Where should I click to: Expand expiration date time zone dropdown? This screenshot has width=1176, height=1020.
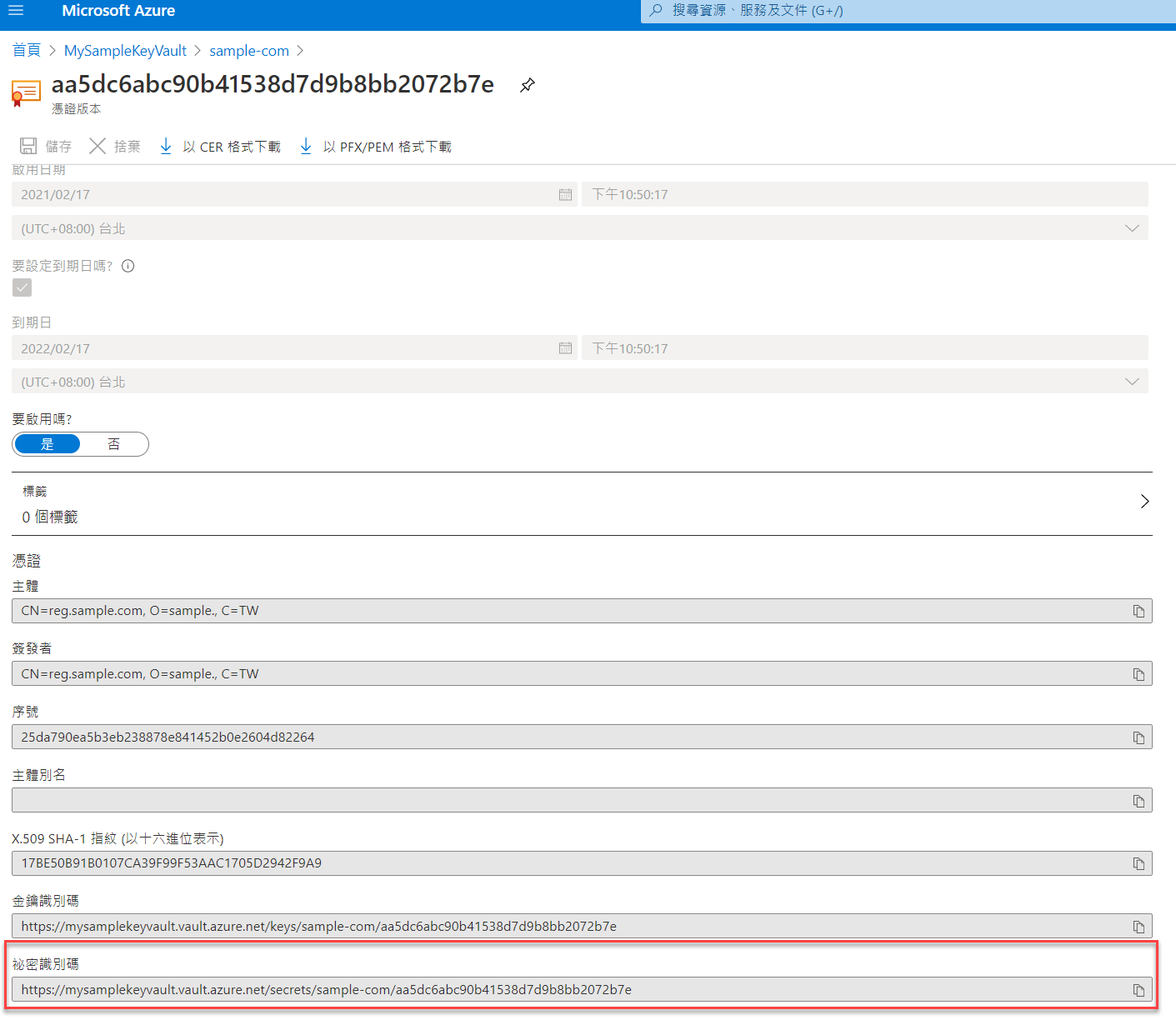coord(1132,382)
